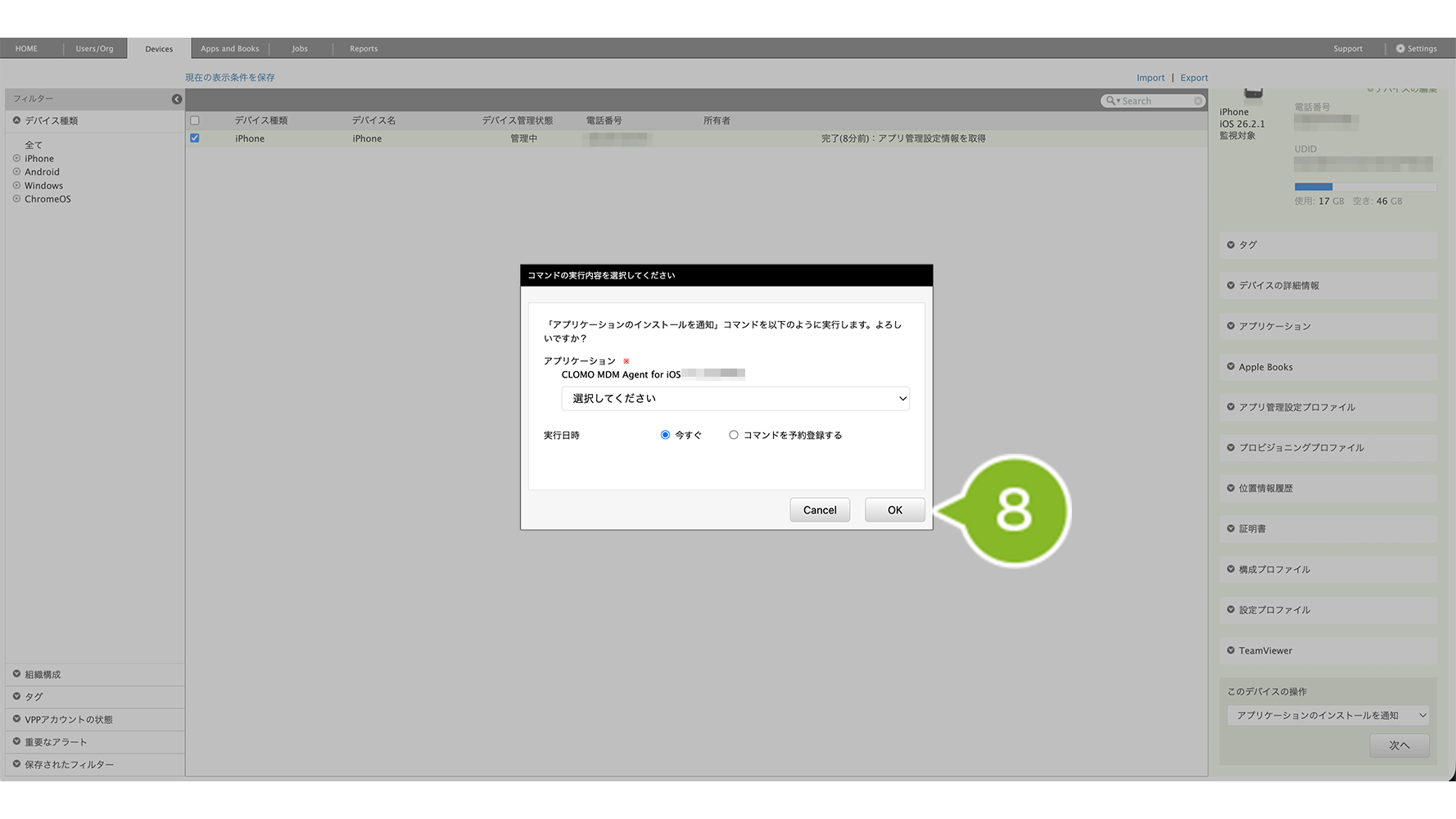1456x819 pixels.
Task: Uncheck the iPhone device row checkbox
Action: click(x=195, y=138)
